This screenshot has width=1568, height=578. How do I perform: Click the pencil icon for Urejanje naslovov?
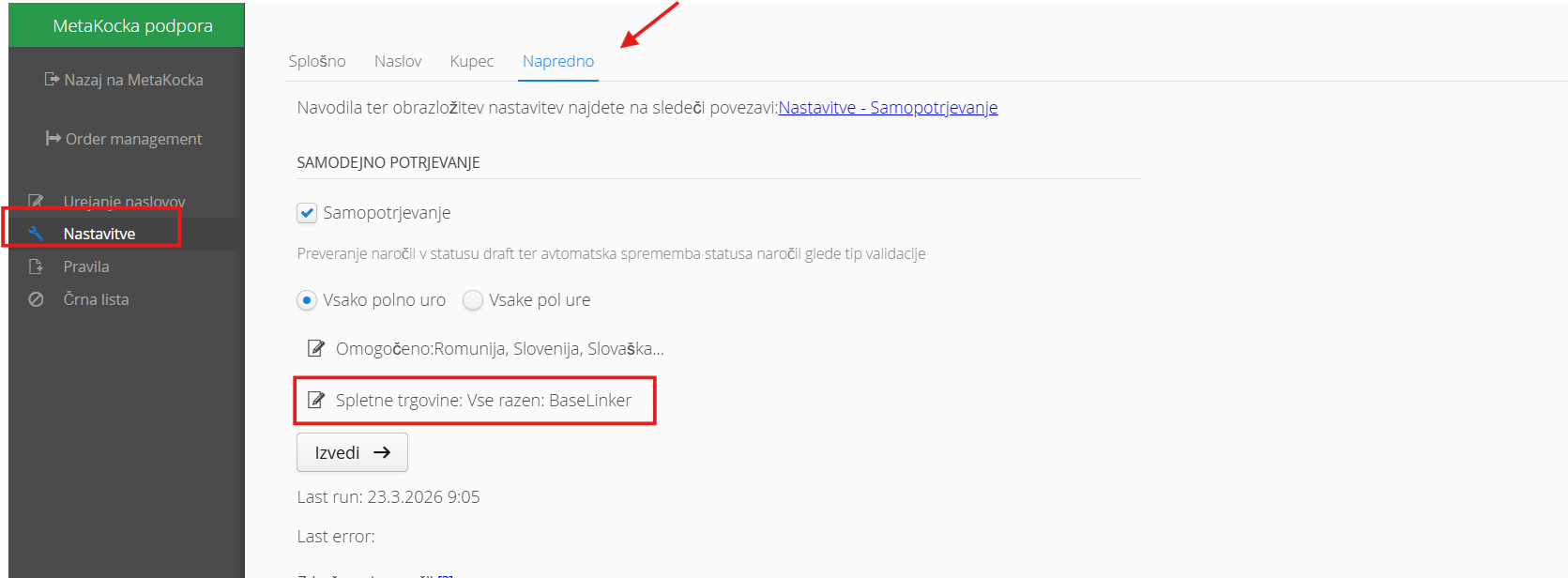coord(36,201)
